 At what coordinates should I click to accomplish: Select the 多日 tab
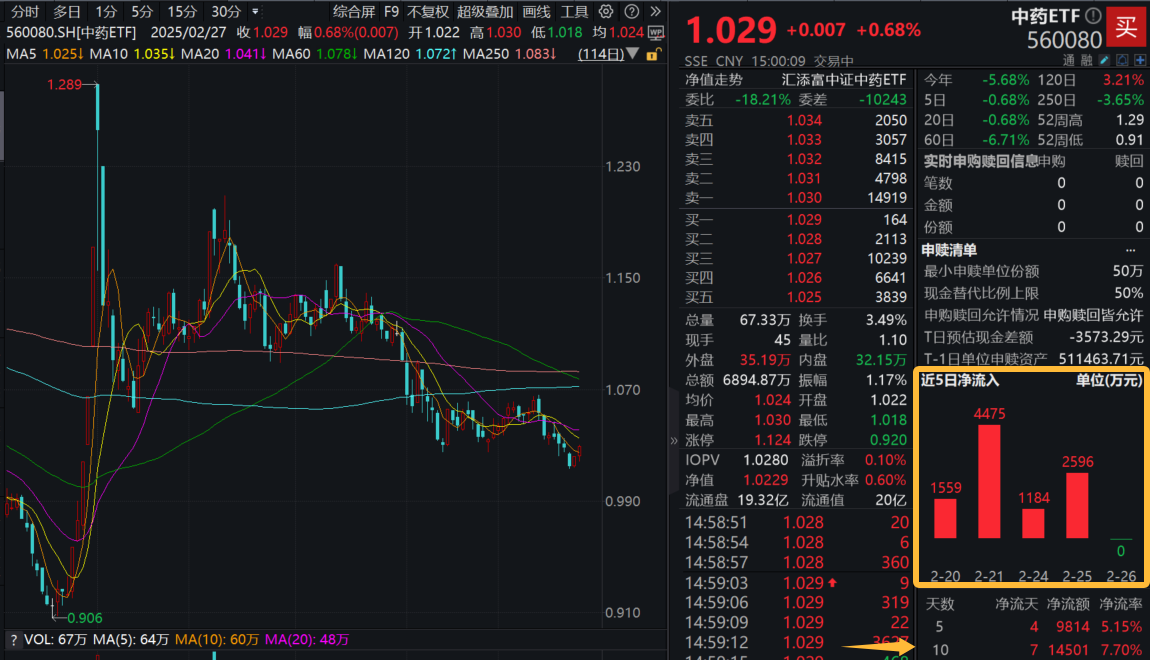pos(65,13)
